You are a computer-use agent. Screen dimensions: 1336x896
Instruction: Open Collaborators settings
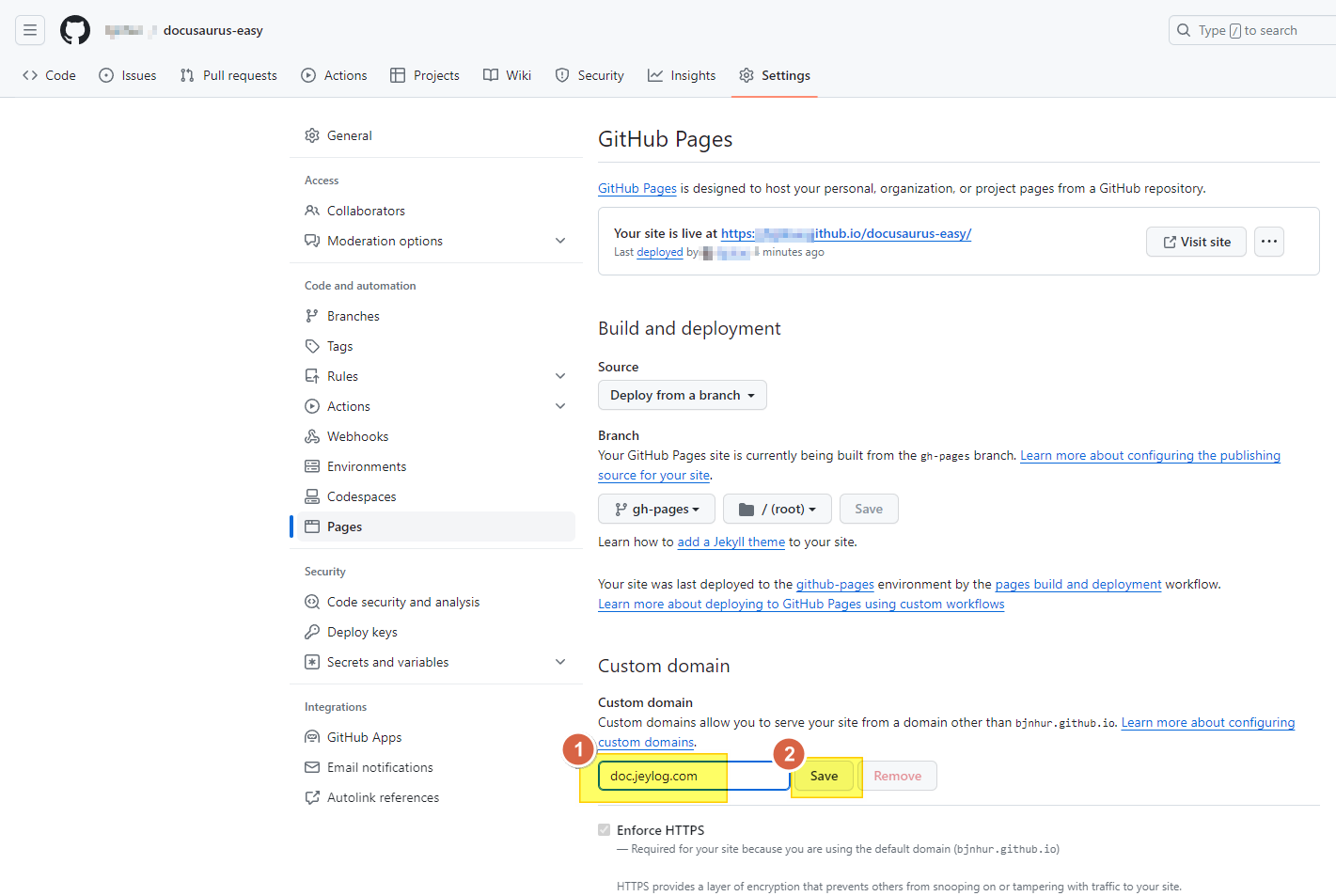[436, 211]
